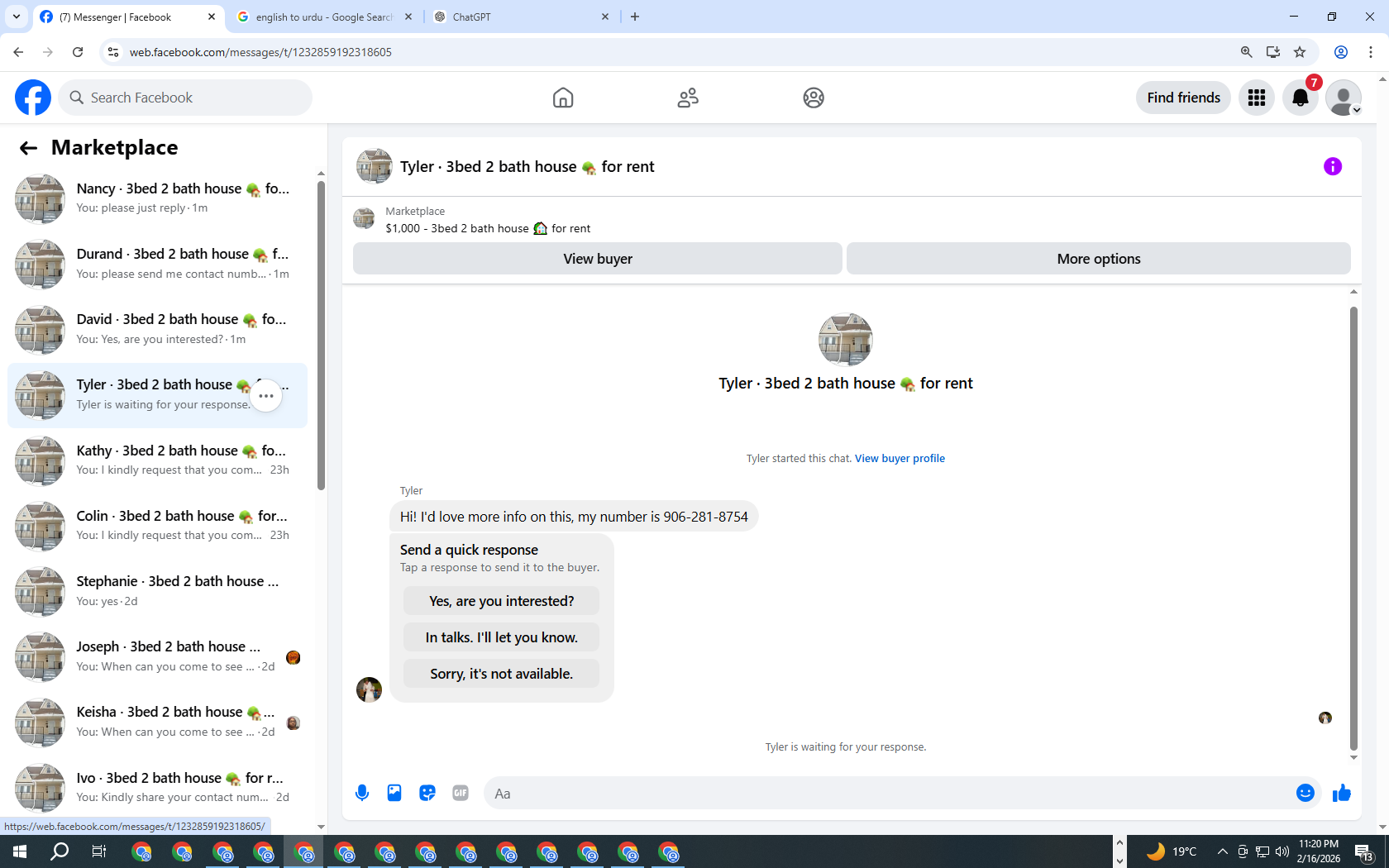This screenshot has width=1389, height=868.
Task: Click the listing thumbnail beside Marketplace price
Action: point(364,219)
